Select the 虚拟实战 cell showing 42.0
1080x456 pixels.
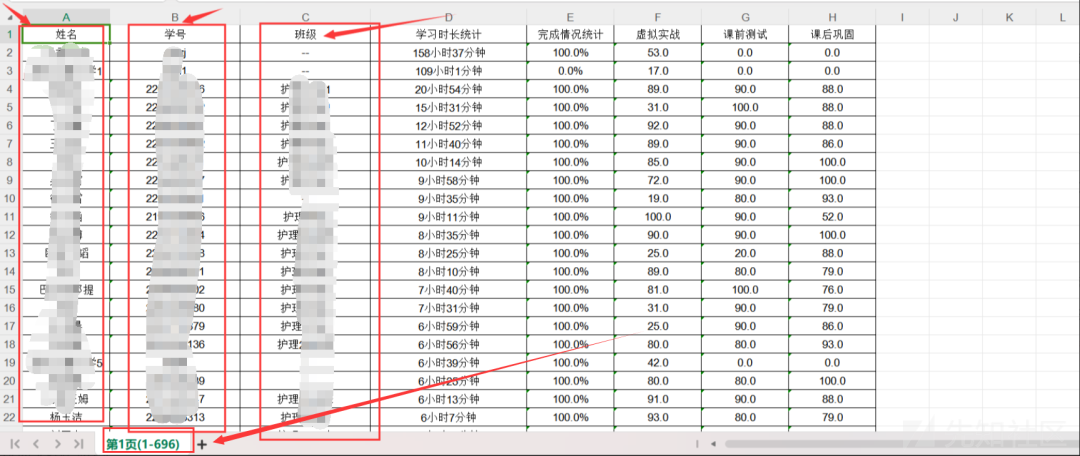tap(658, 363)
